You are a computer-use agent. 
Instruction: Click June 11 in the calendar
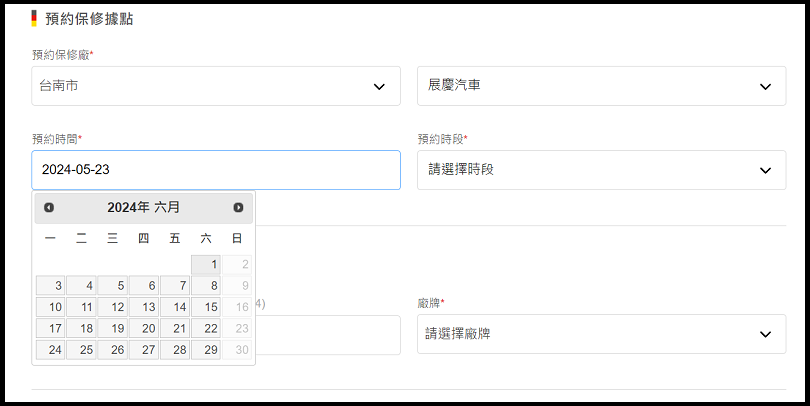(82, 307)
